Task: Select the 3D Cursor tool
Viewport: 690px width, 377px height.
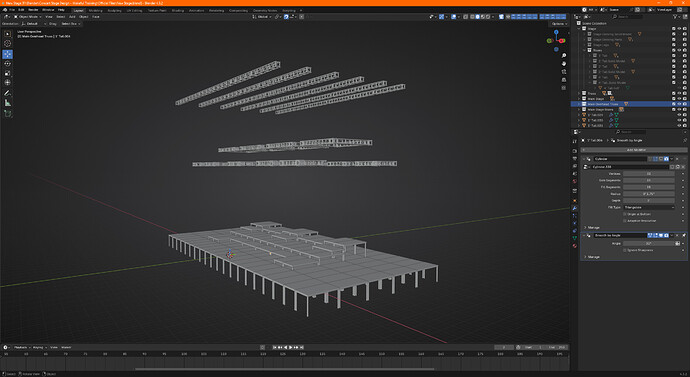Action: point(7,43)
